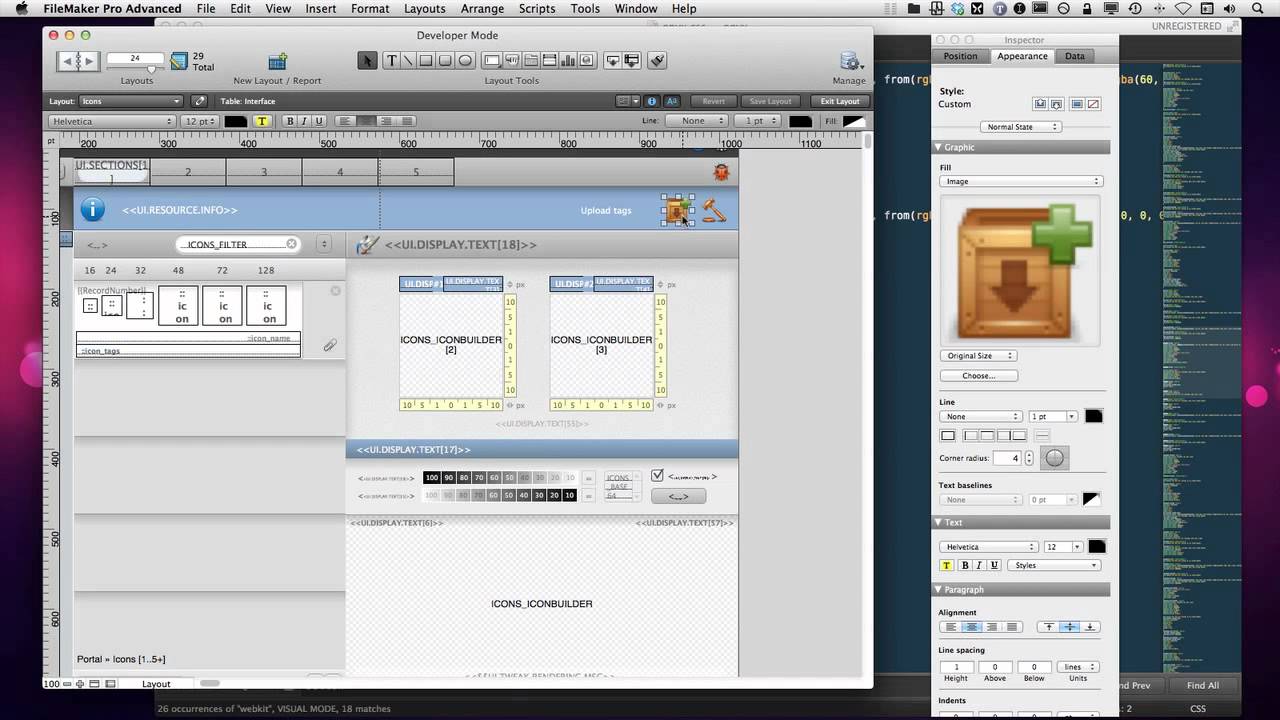The width and height of the screenshot is (1280, 720).
Task: Click the blue info Inspector icon
Action: pos(652,101)
